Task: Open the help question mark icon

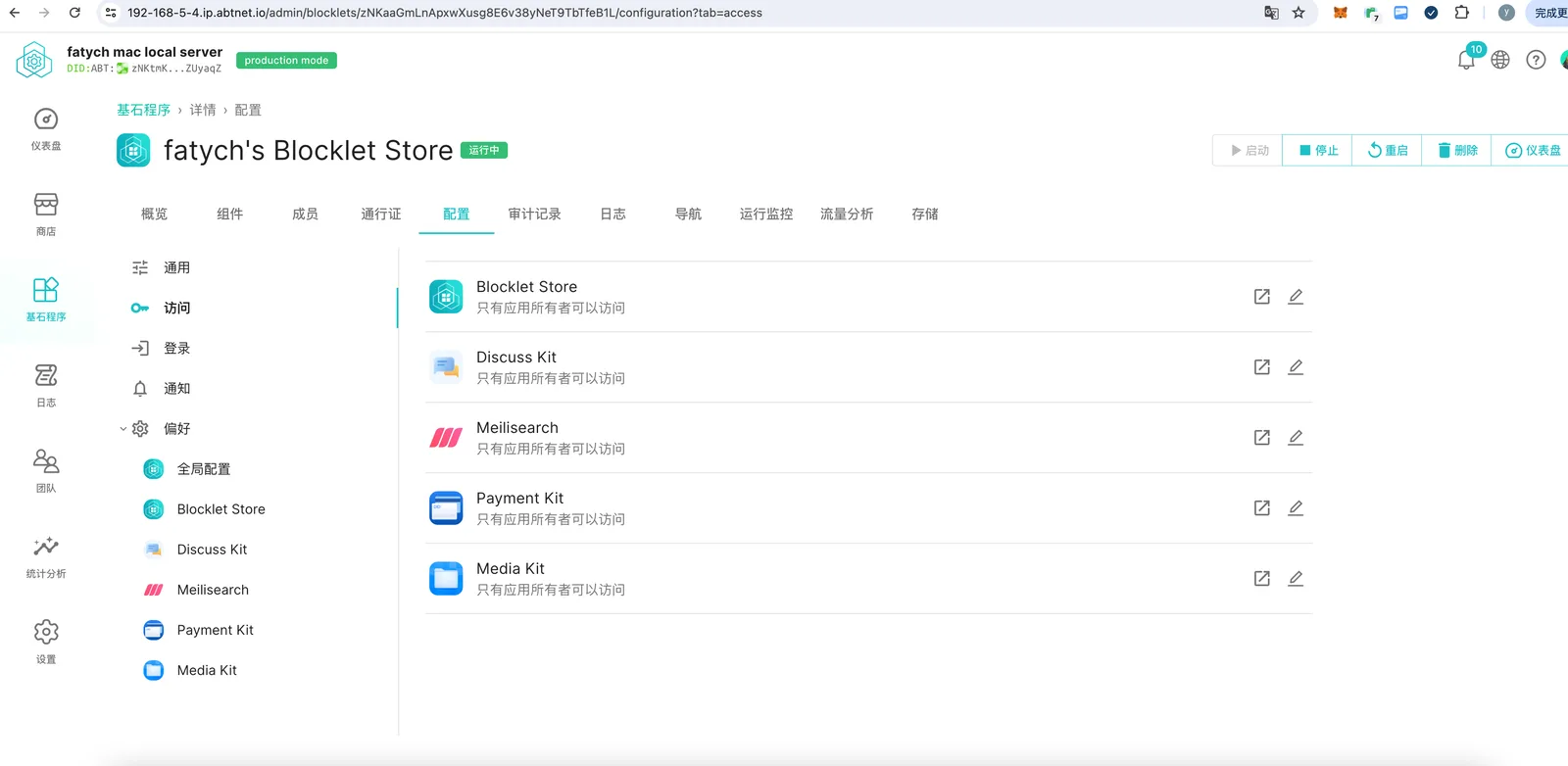Action: click(1536, 60)
